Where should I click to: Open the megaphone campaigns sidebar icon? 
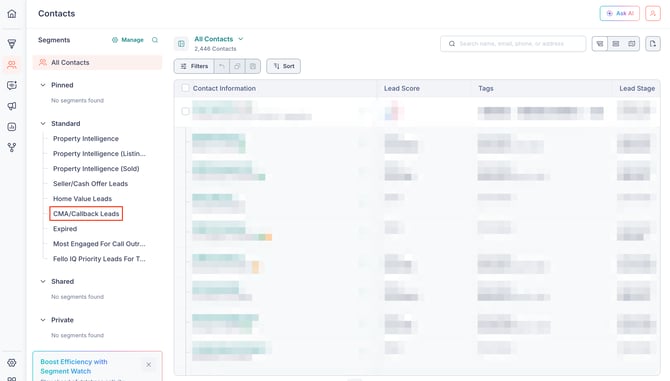click(x=12, y=106)
